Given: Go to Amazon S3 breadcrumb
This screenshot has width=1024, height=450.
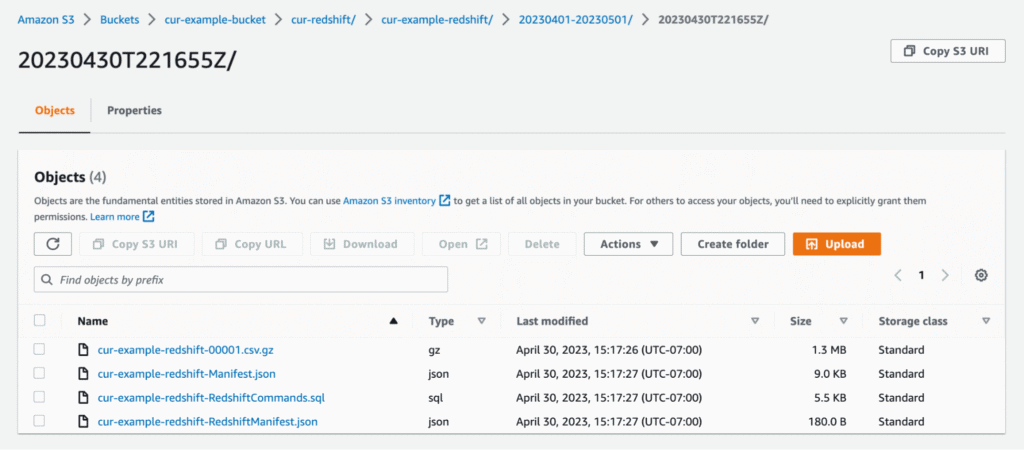Looking at the screenshot, I should tap(46, 20).
